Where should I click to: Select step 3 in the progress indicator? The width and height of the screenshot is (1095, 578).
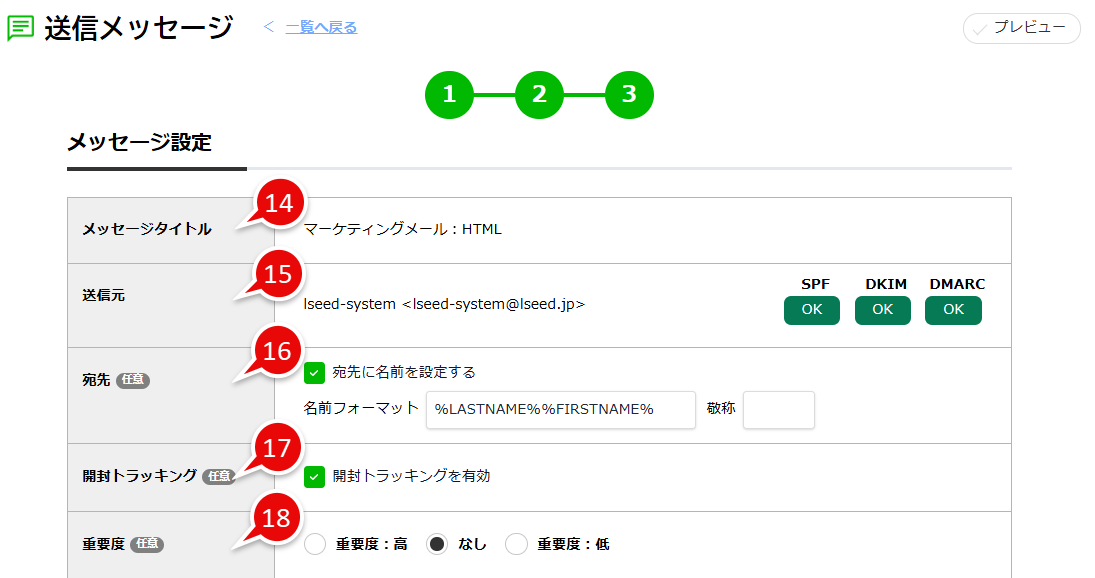point(629,95)
